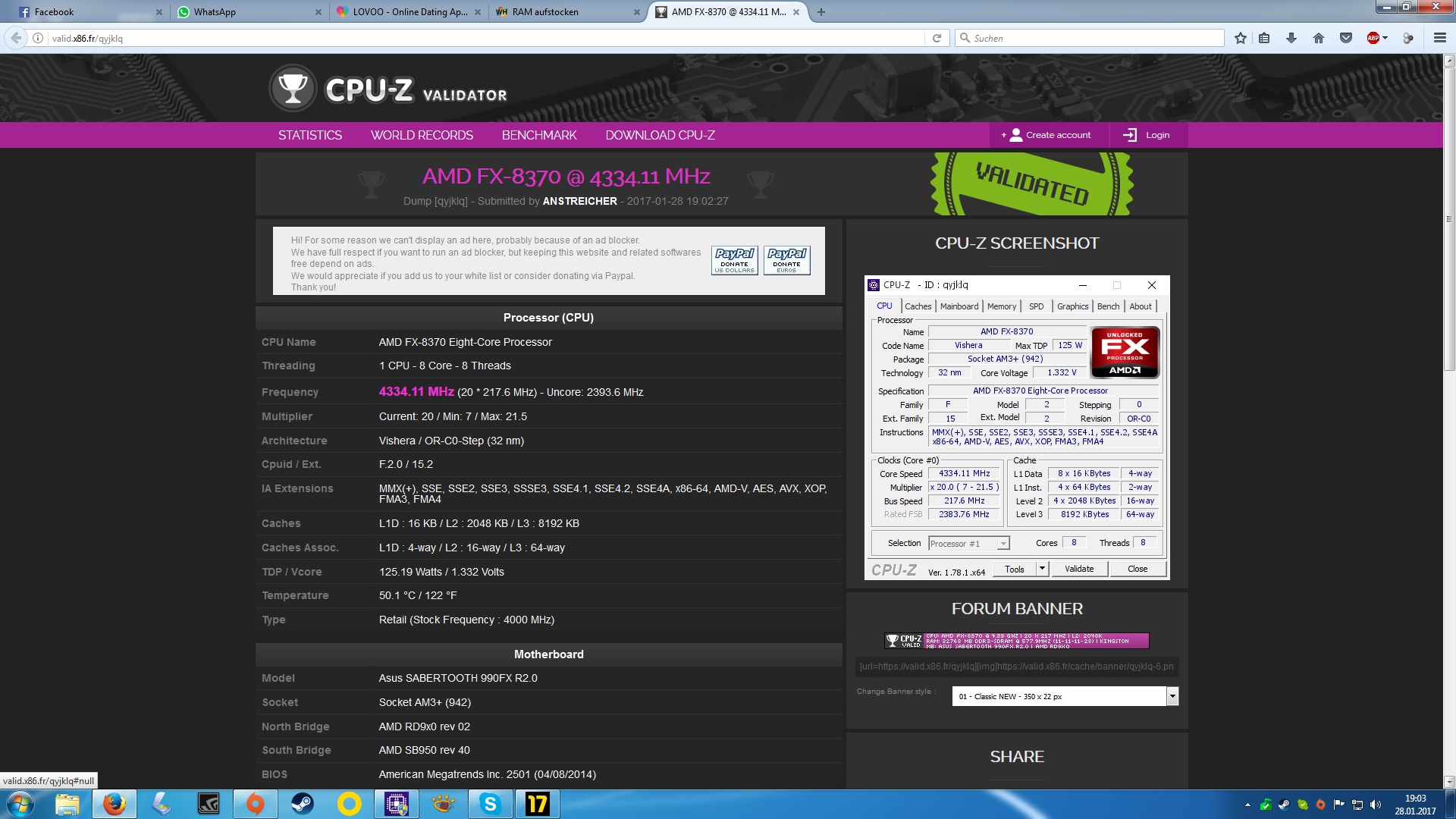Click the Adblock Plus toolbar icon
Viewport: 1456px width, 819px height.
tap(1373, 38)
